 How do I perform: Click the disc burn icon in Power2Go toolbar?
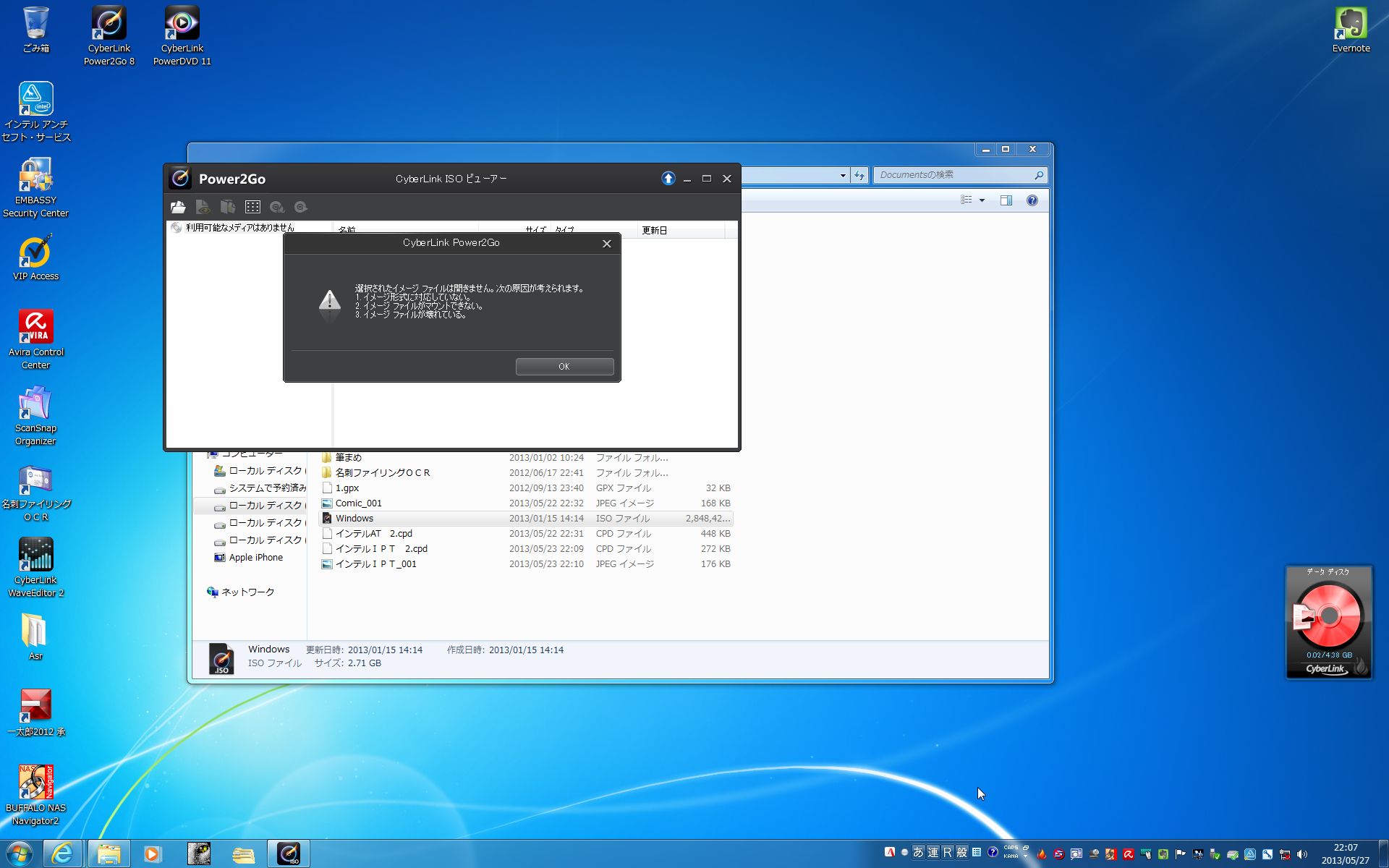click(x=276, y=207)
